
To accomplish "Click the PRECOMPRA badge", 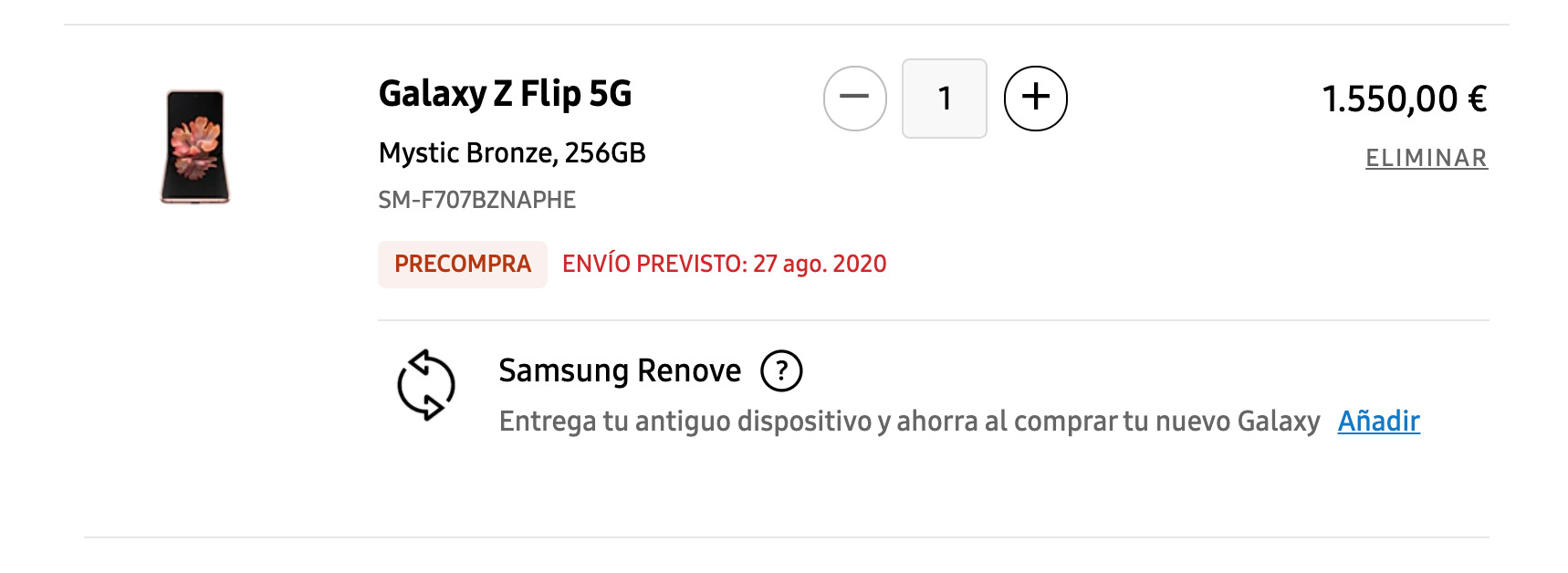I will click(x=463, y=264).
